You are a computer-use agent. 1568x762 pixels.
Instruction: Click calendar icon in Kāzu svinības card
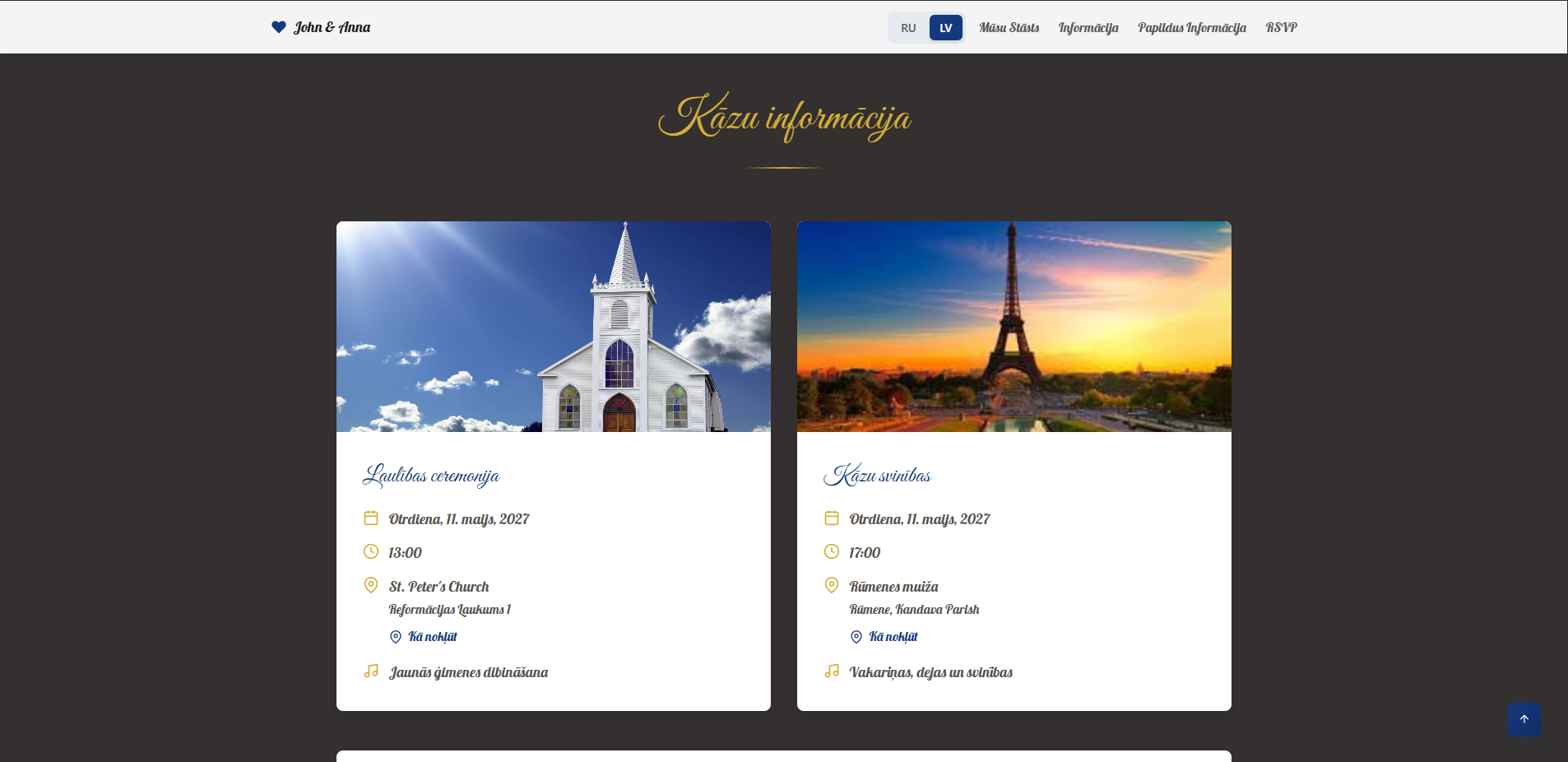[832, 518]
